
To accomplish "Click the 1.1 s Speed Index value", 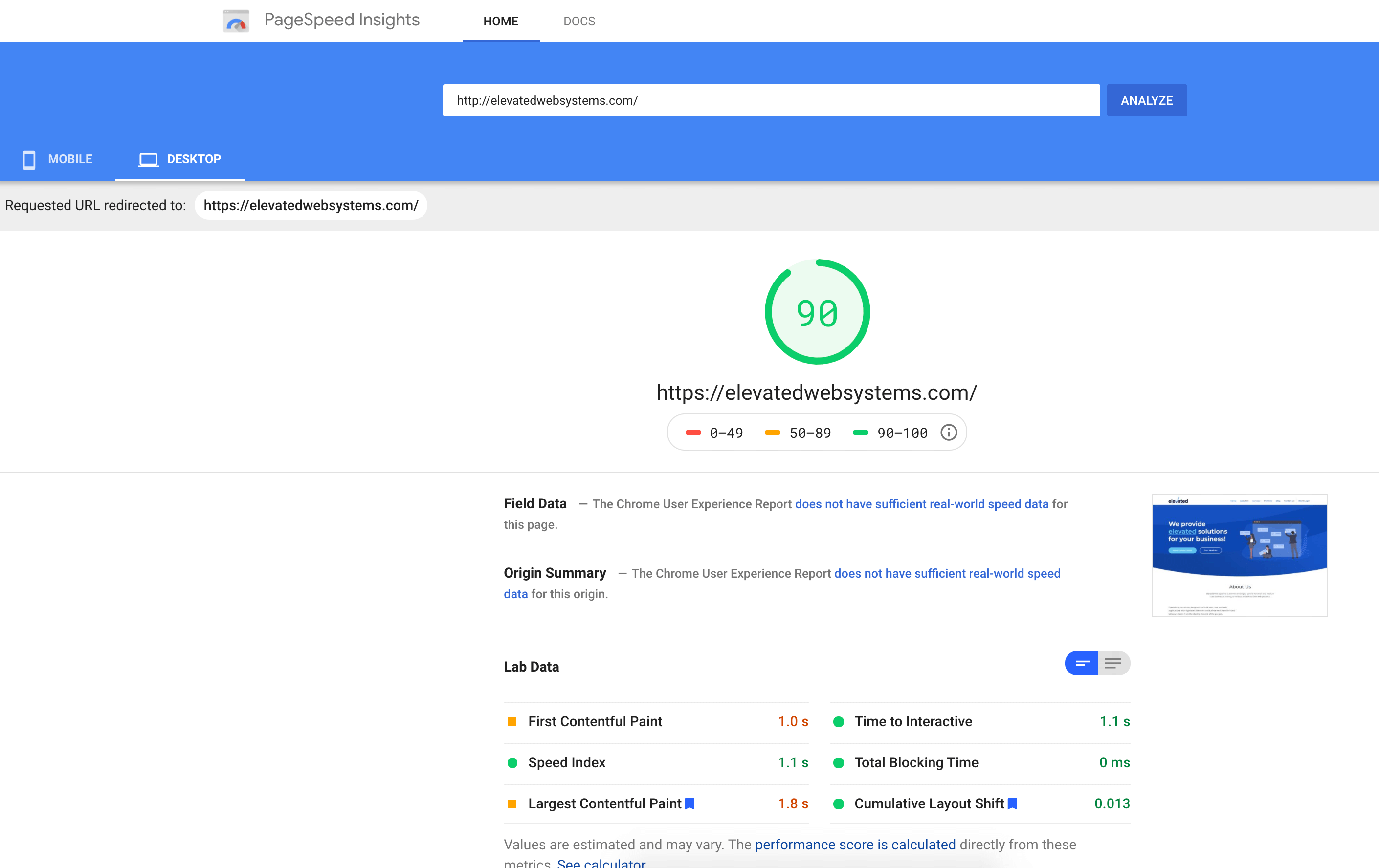I will coord(793,763).
